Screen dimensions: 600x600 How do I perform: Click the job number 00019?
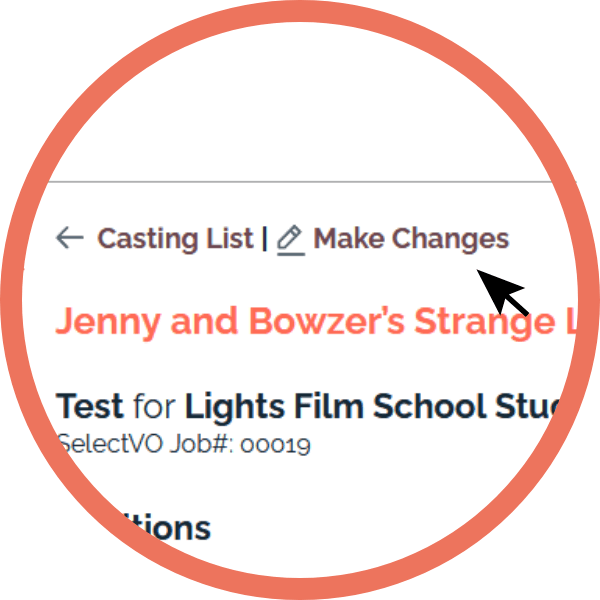(x=275, y=445)
